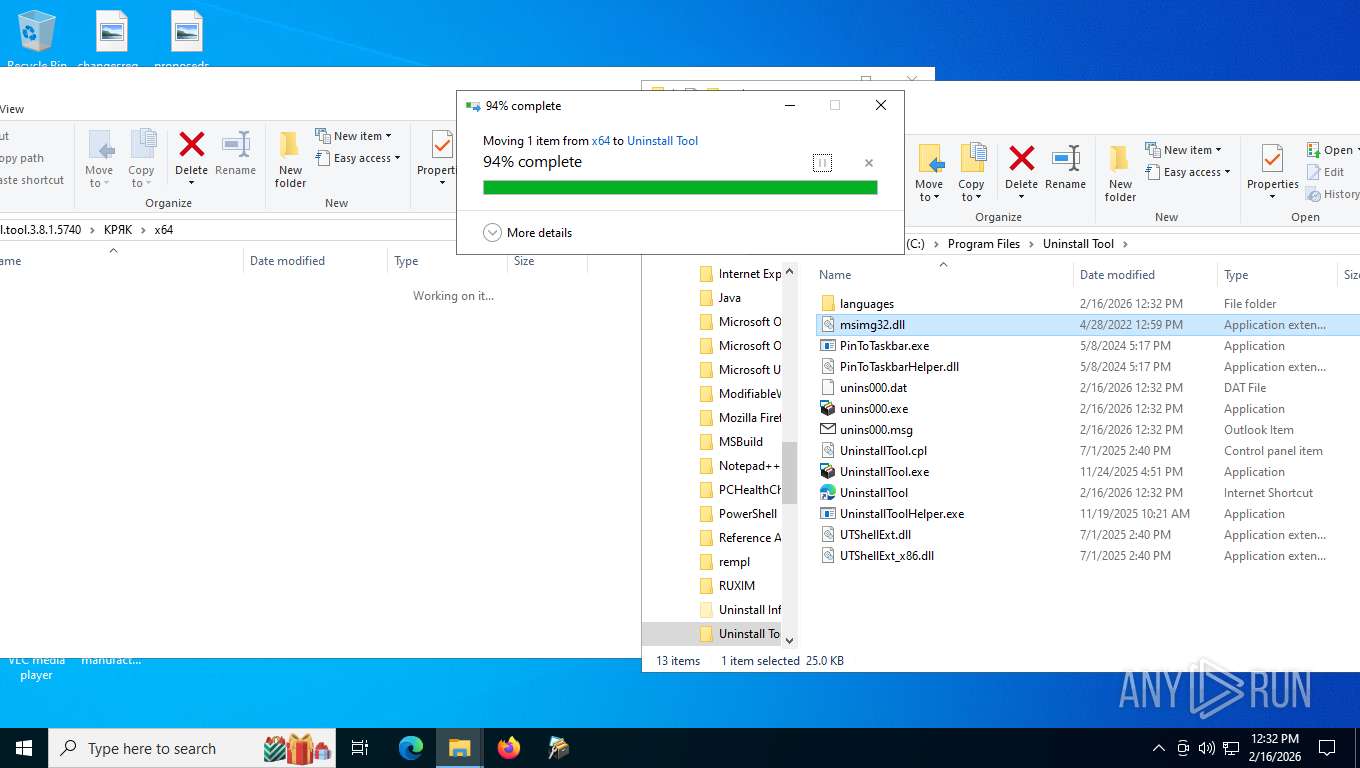Select UninstallTool.cpl file

click(883, 451)
